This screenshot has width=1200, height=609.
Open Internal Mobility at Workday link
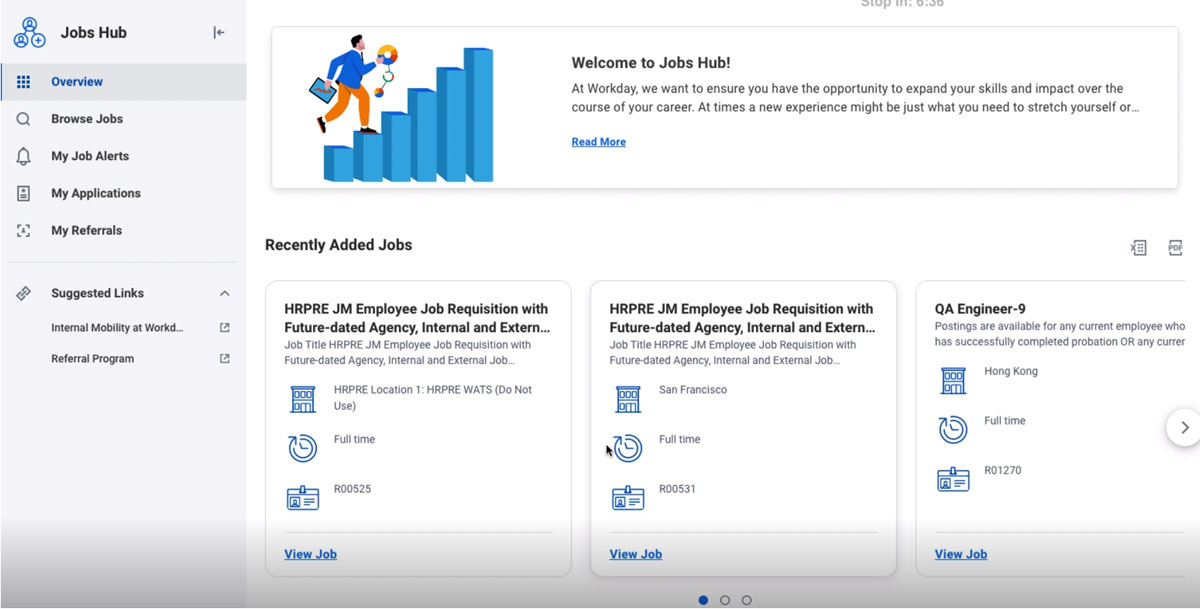click(117, 327)
